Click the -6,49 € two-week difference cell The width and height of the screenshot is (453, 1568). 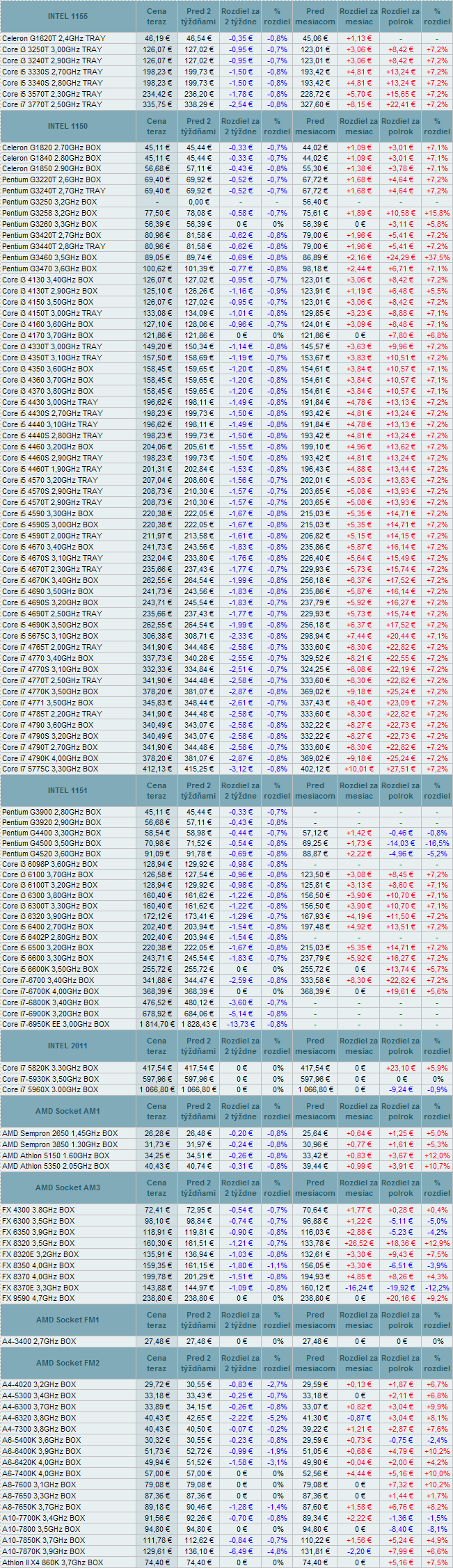(240, 1551)
